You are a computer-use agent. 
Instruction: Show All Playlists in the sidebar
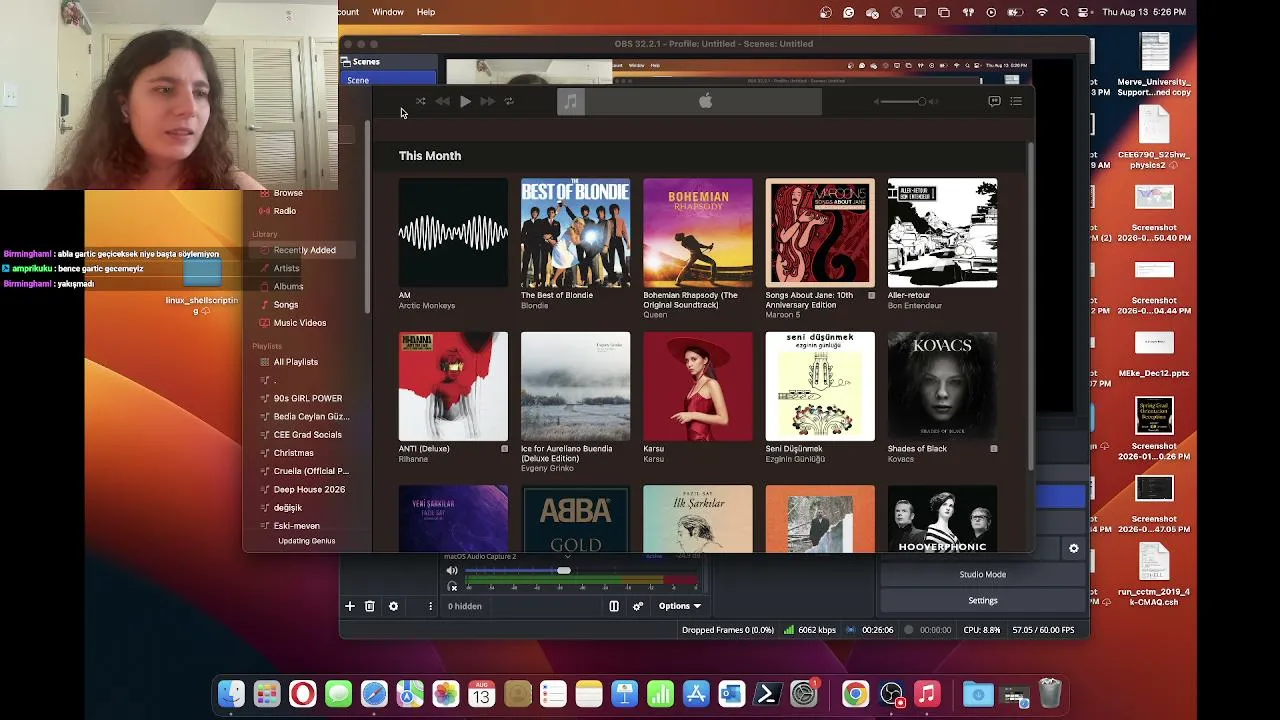pos(296,362)
